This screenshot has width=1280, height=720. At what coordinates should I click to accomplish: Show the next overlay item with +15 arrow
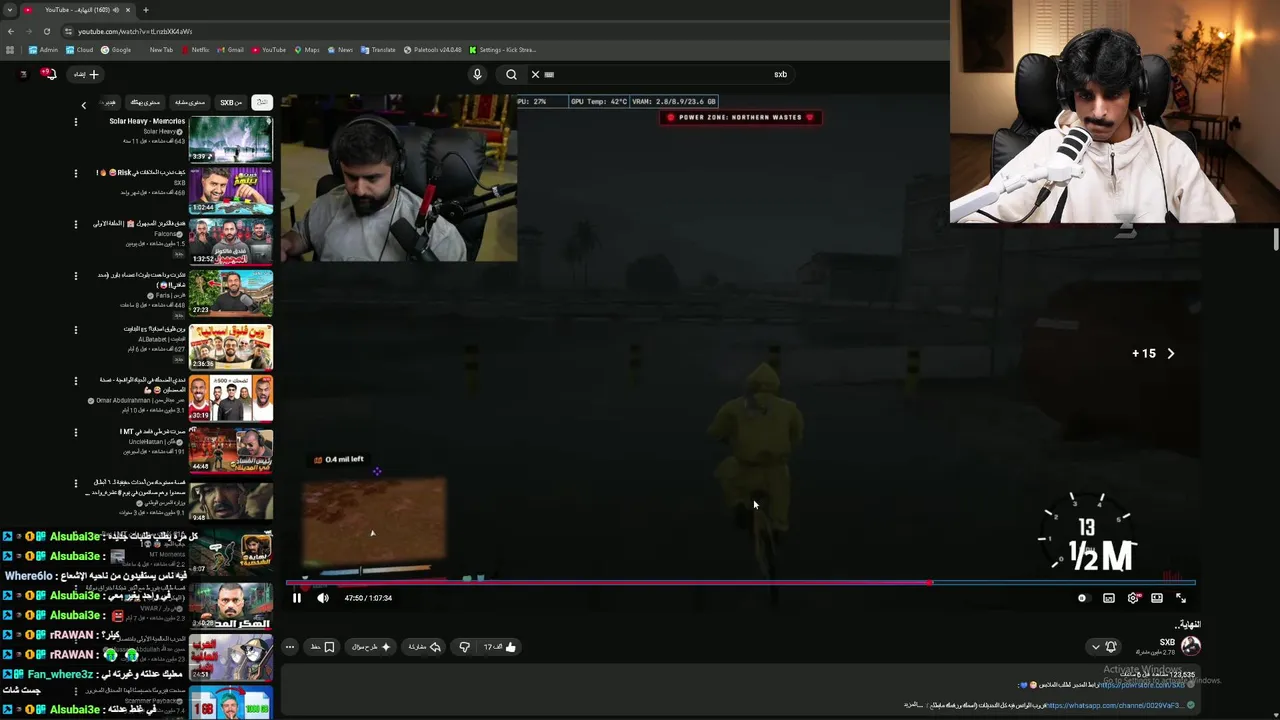point(1171,353)
